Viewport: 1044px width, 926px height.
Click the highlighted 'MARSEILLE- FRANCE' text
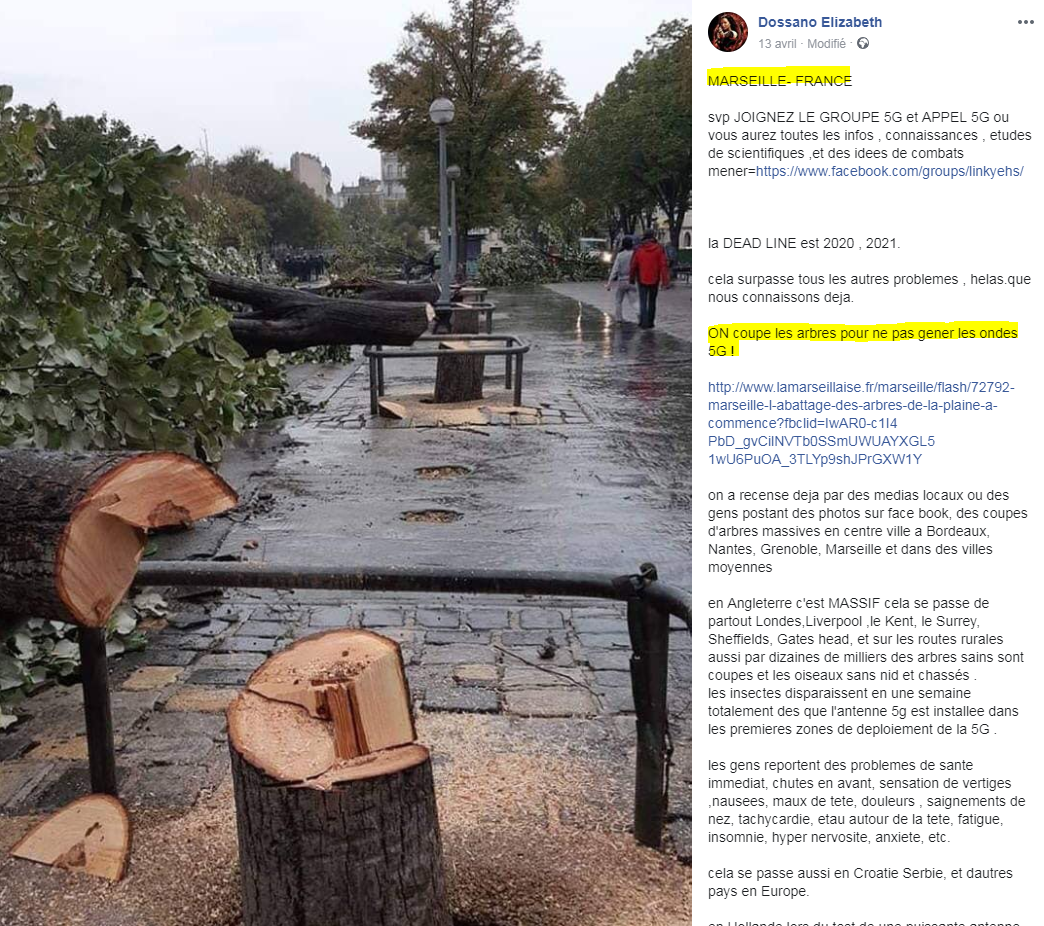[780, 81]
